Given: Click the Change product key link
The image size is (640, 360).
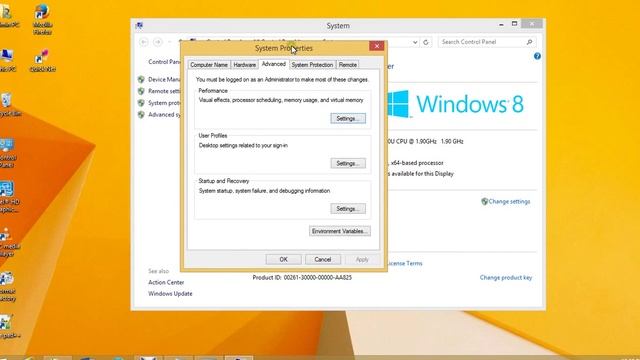Looking at the screenshot, I should click(x=506, y=278).
